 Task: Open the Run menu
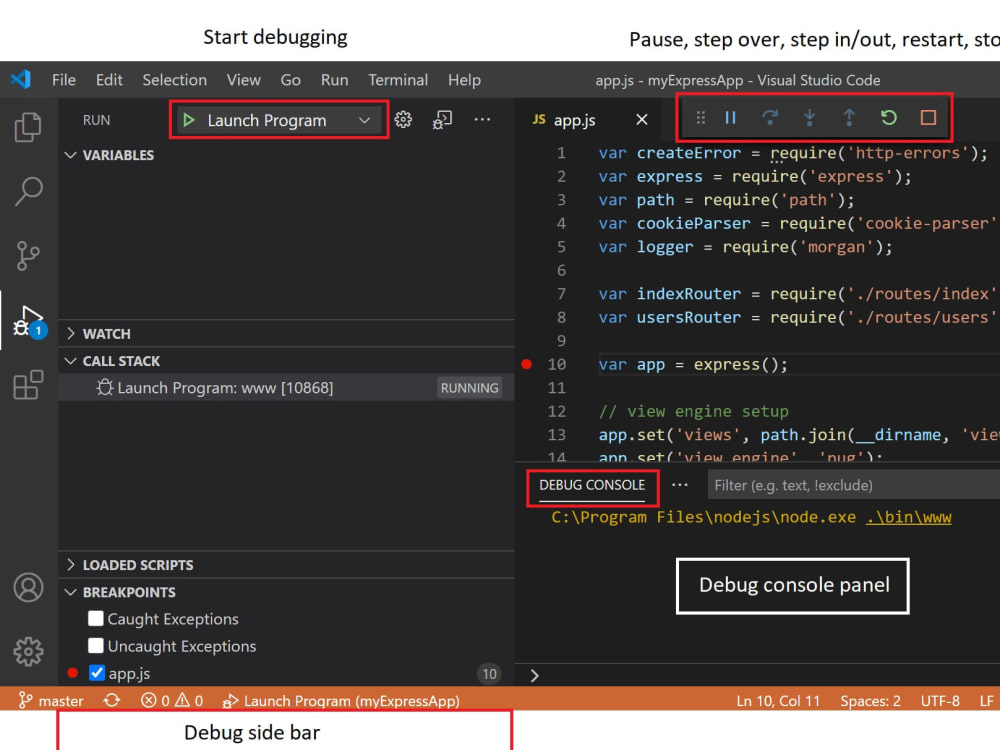[334, 80]
